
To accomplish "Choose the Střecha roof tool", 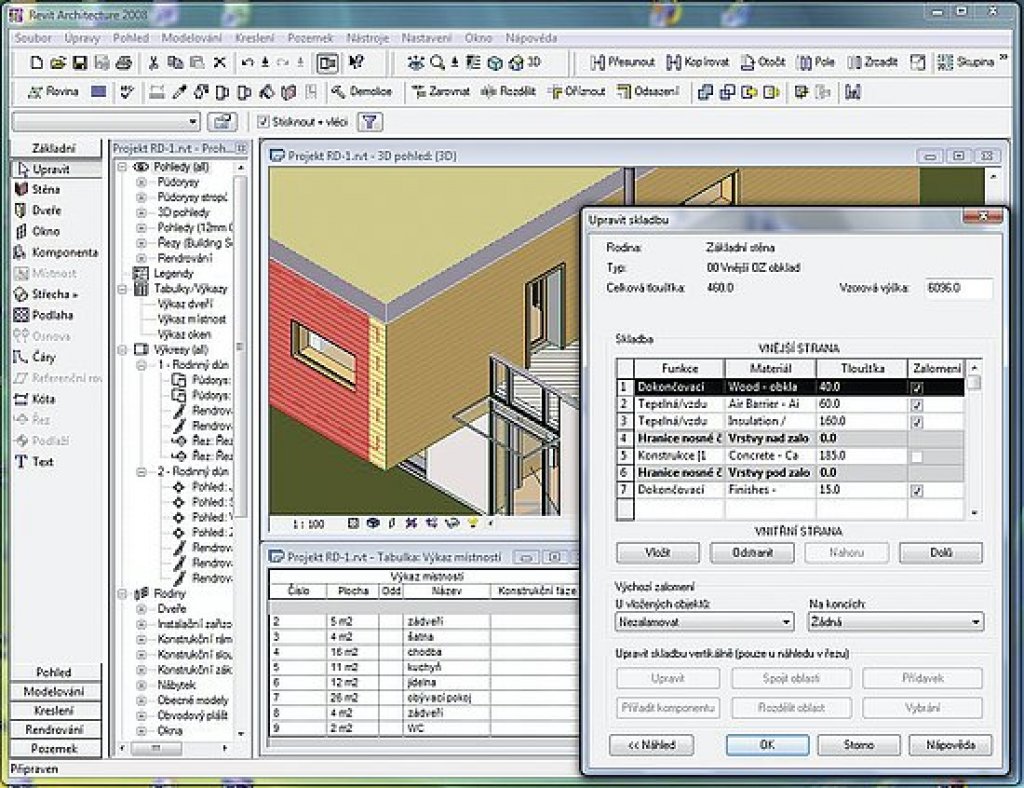I will [x=46, y=294].
